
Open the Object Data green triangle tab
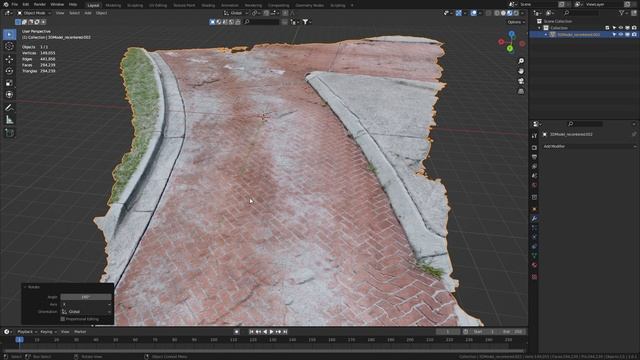534,256
